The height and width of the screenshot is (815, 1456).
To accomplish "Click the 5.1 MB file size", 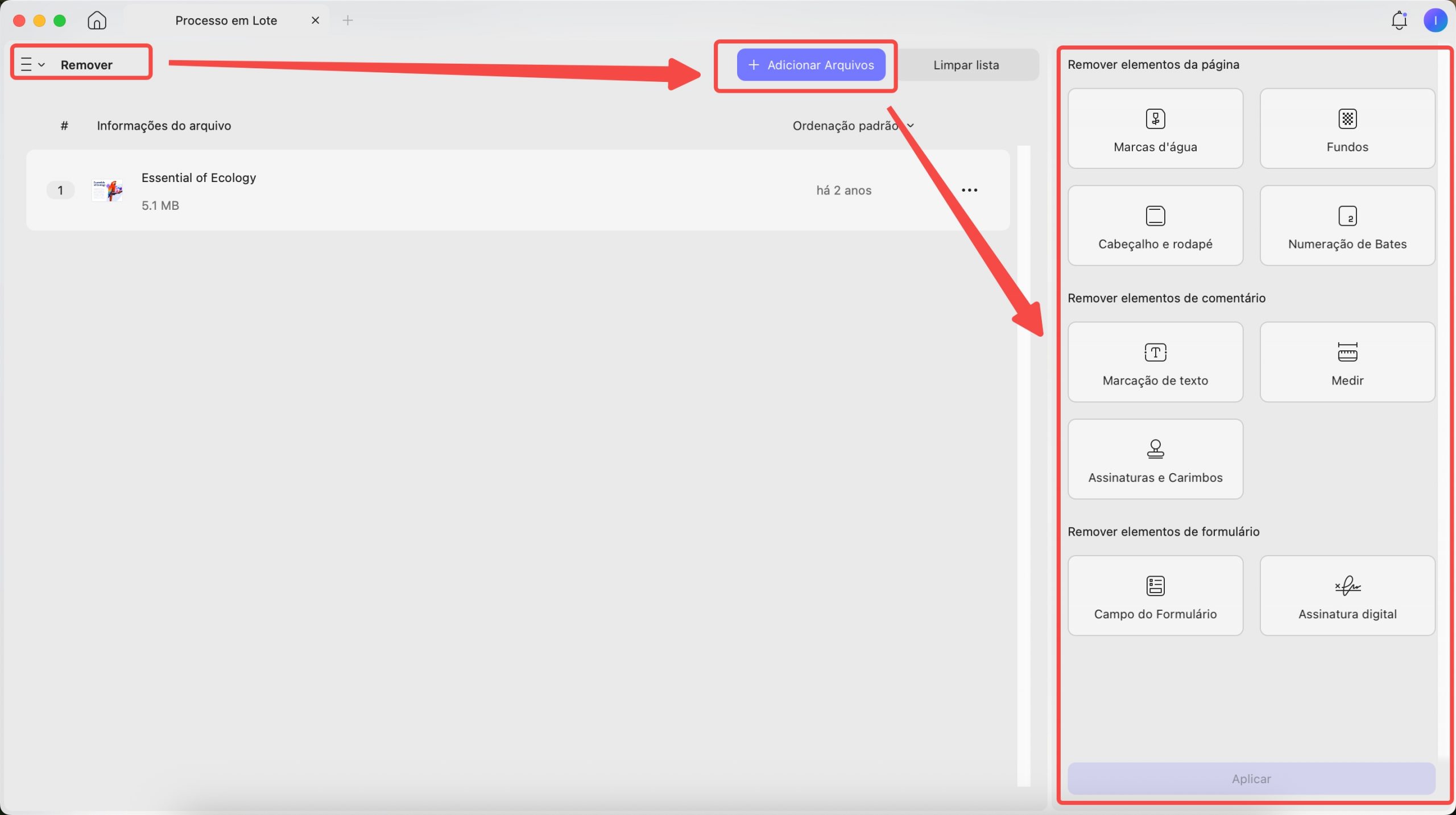I will click(160, 205).
